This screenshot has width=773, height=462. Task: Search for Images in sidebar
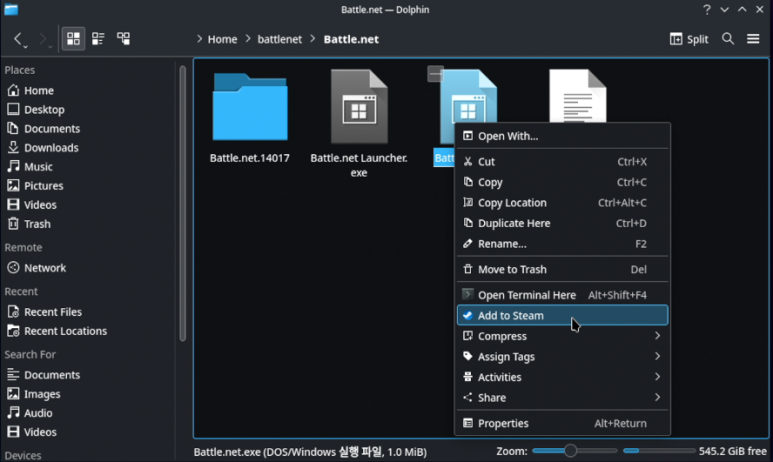pos(89,394)
